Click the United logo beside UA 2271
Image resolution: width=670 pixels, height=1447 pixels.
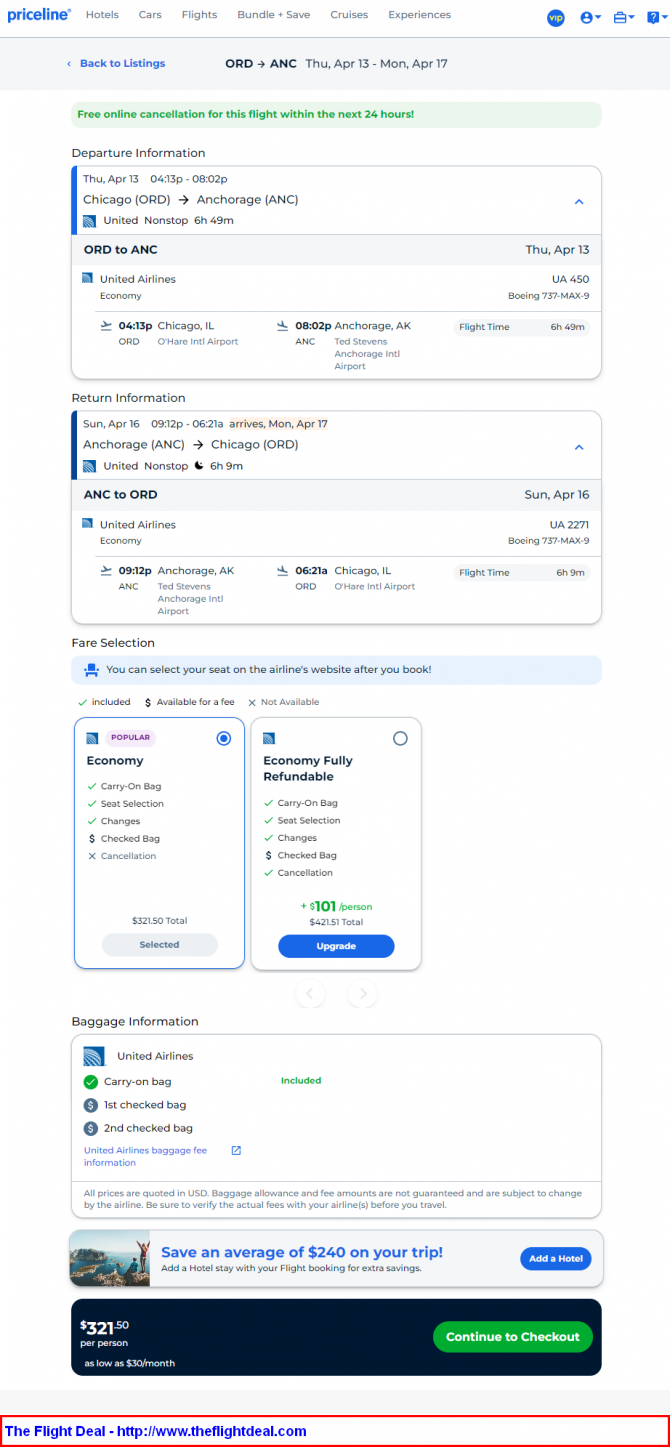[88, 524]
